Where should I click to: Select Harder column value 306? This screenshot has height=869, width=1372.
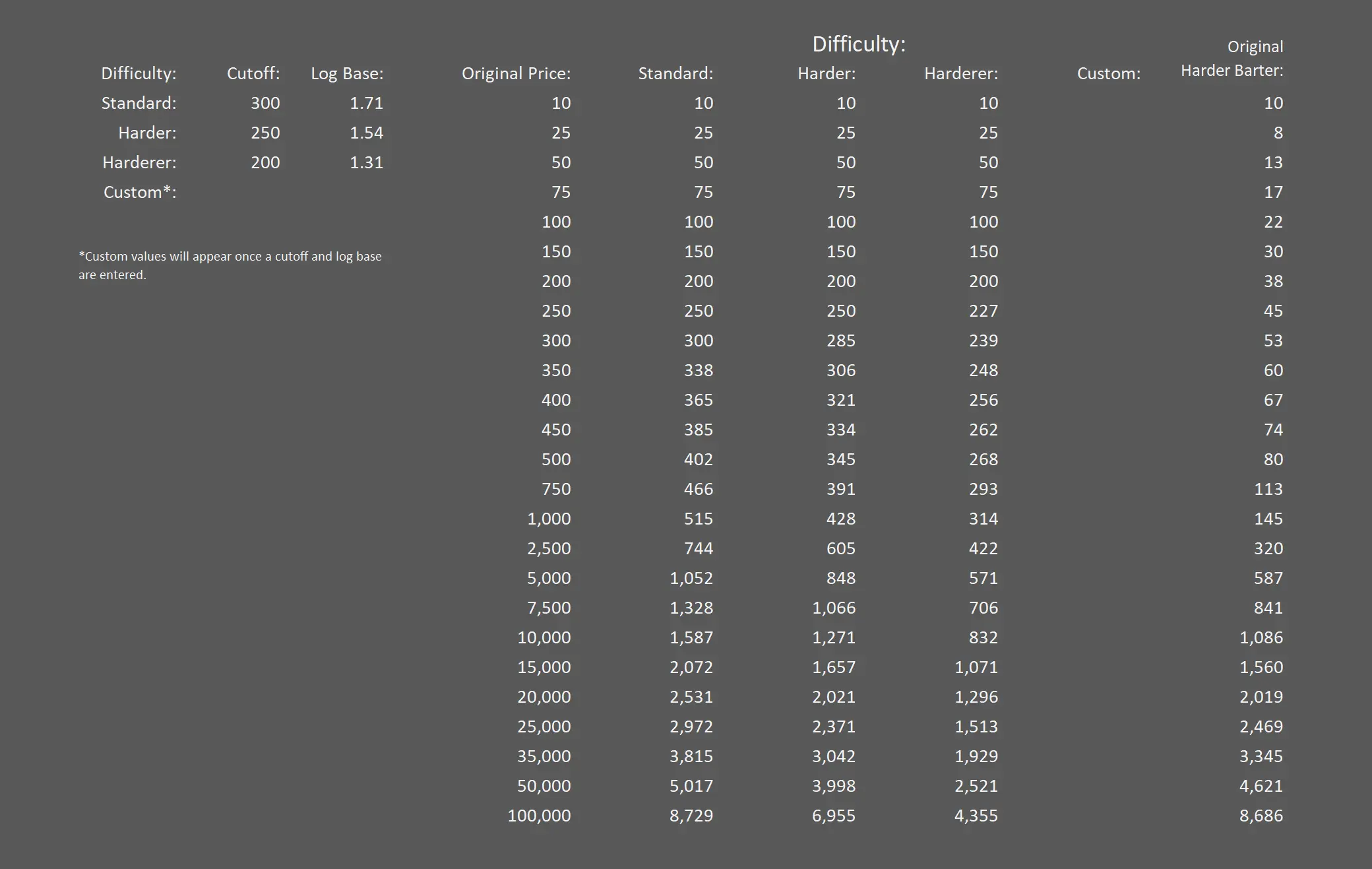(x=841, y=370)
